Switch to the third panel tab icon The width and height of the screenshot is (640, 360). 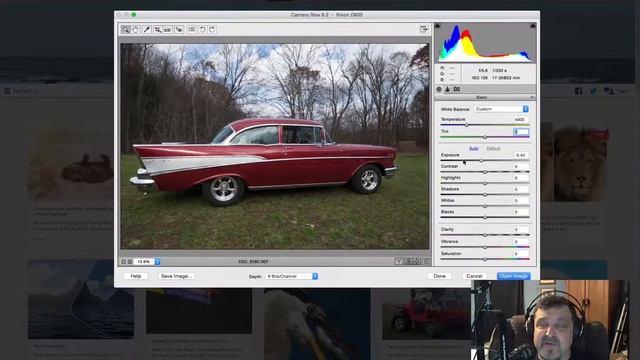(457, 89)
